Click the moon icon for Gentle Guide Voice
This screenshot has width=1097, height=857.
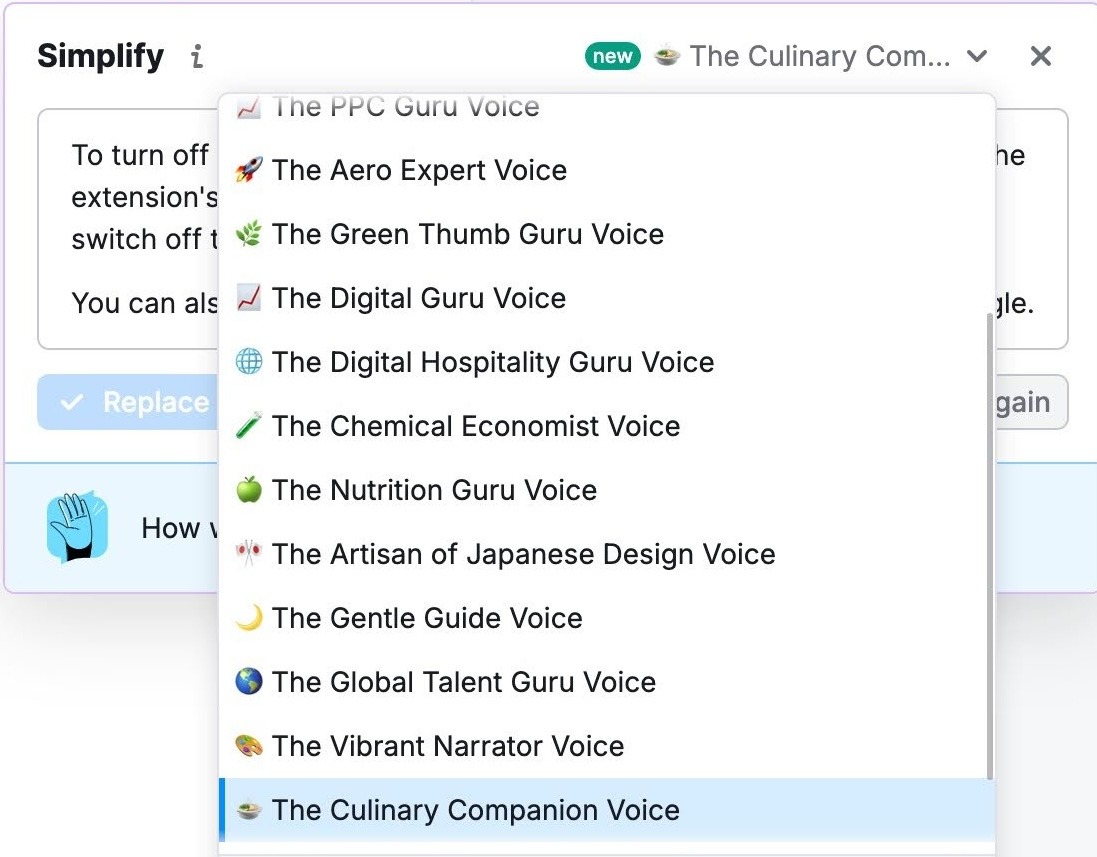(x=248, y=618)
